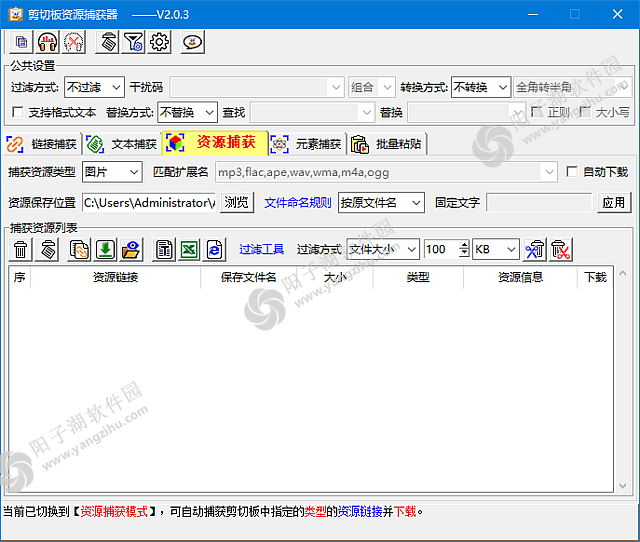This screenshot has height=542, width=640.
Task: Switch to 元素捕获 tab
Action: pos(307,144)
